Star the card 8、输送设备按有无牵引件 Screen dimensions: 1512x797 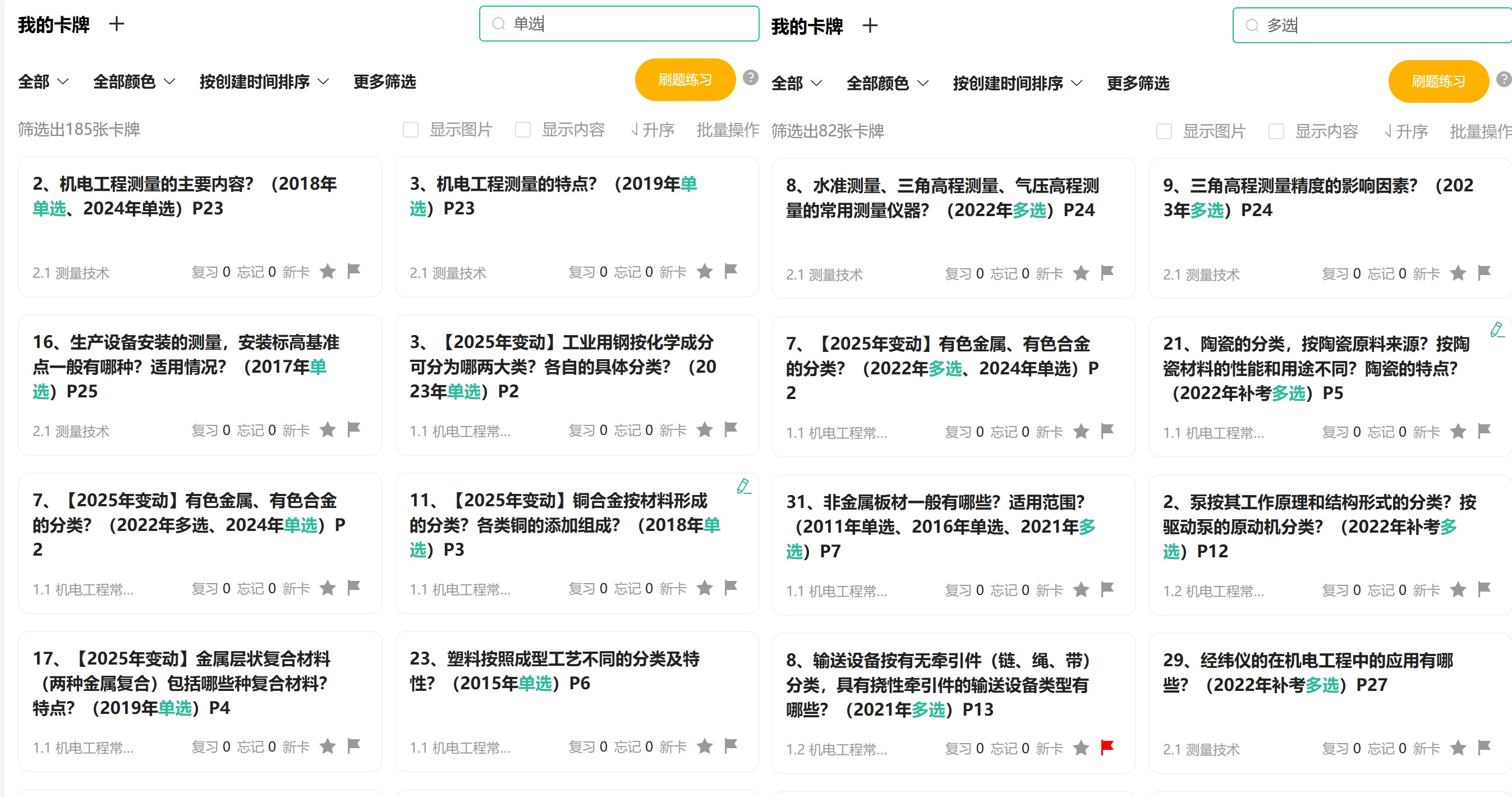coord(1081,748)
